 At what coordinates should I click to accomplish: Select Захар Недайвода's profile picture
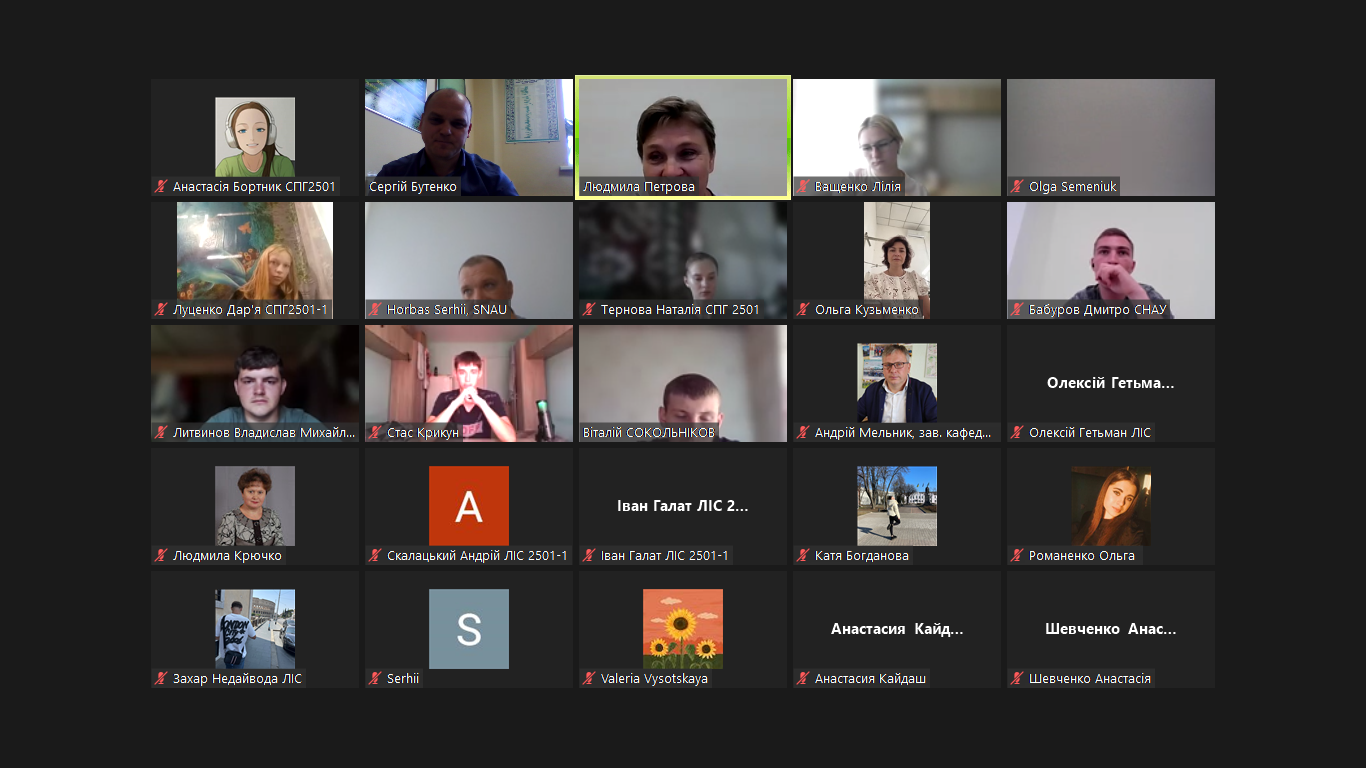[x=255, y=629]
